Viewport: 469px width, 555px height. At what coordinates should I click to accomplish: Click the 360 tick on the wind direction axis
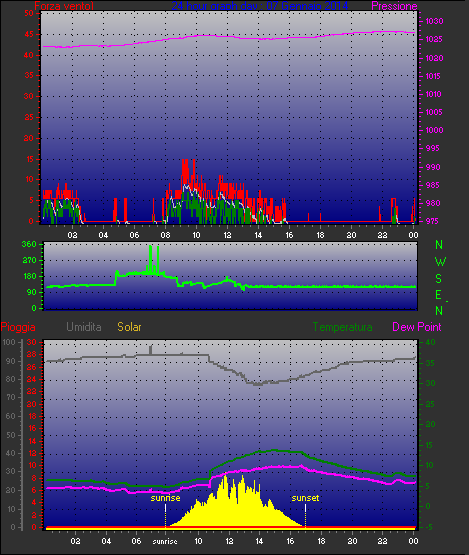(29, 244)
